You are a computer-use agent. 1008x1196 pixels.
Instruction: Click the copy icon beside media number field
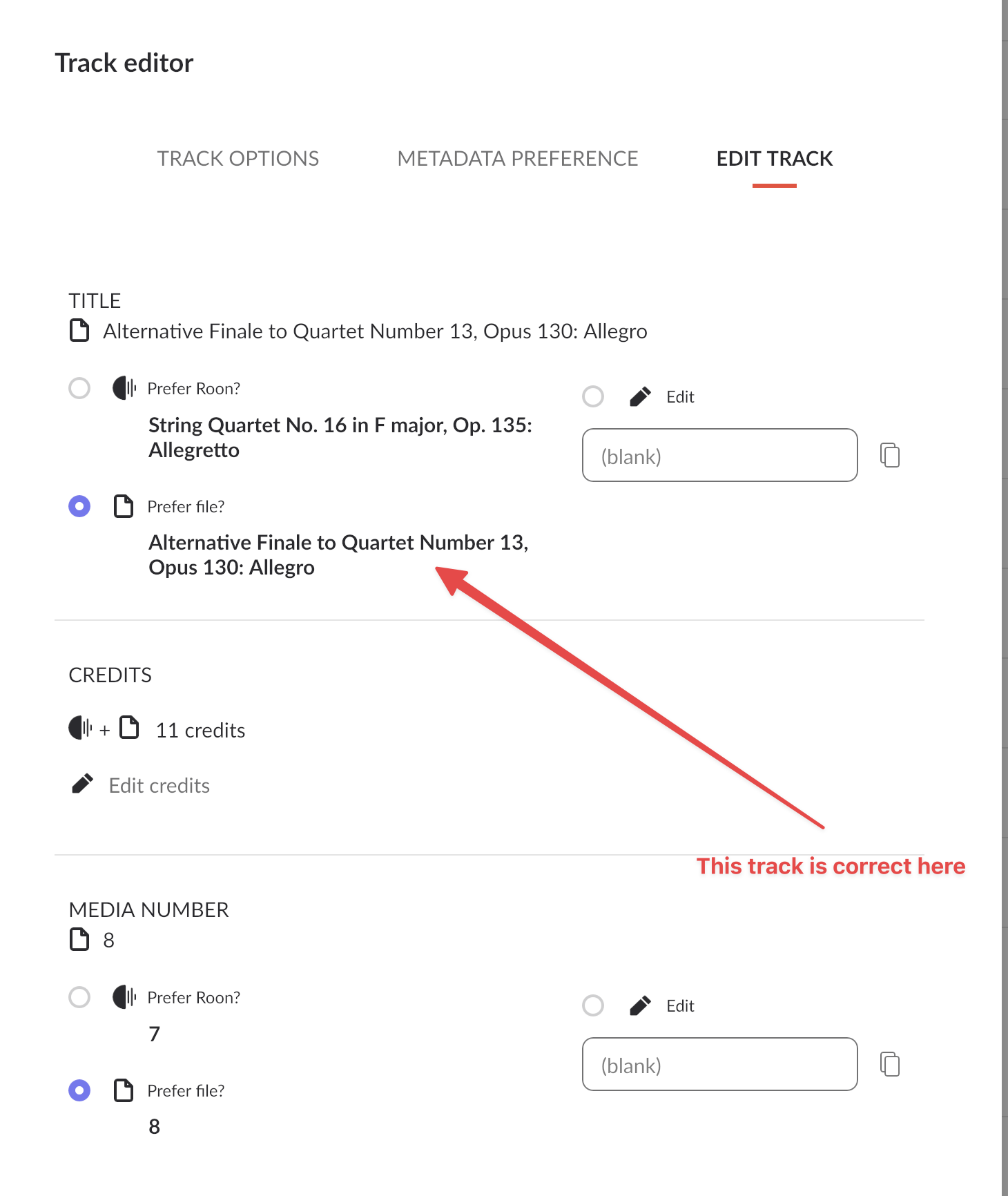890,1064
